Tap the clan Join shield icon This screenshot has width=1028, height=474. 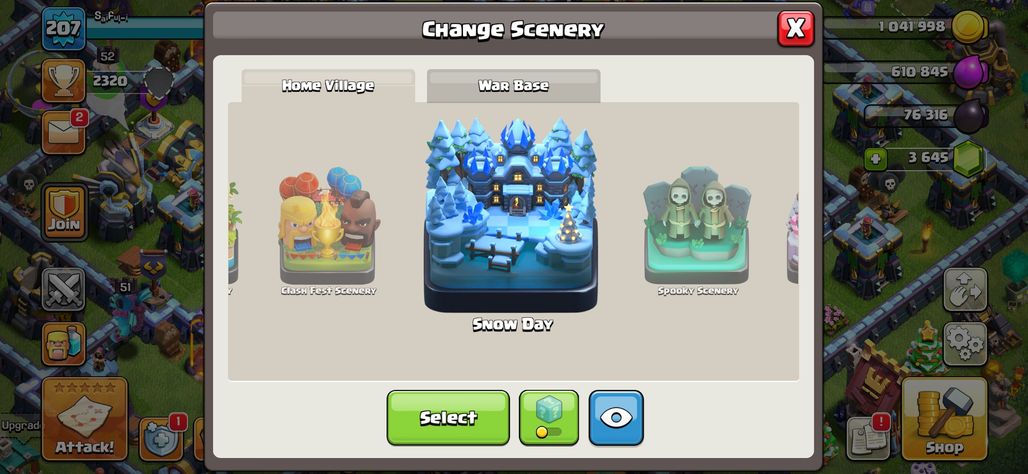coord(64,212)
